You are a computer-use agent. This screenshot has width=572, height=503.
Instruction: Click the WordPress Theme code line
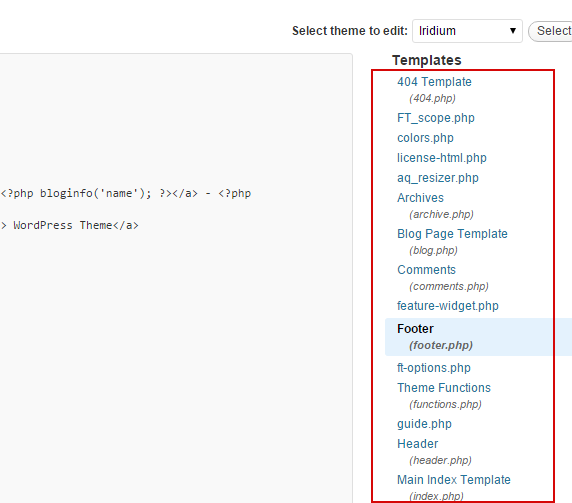(70, 225)
